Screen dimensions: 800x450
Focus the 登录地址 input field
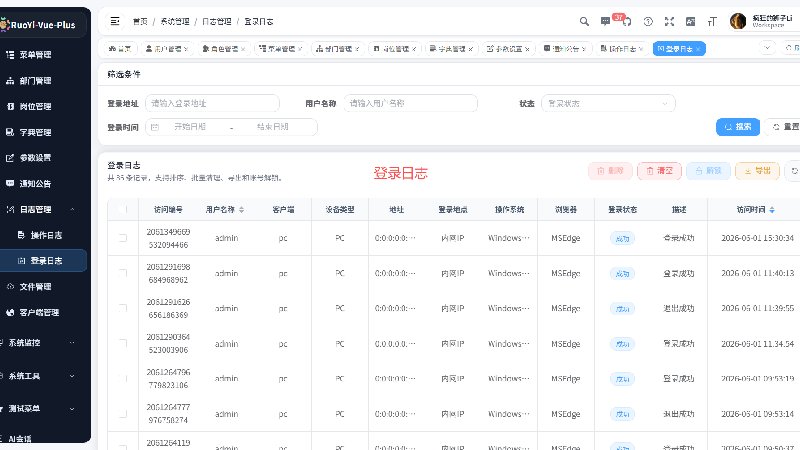point(212,104)
